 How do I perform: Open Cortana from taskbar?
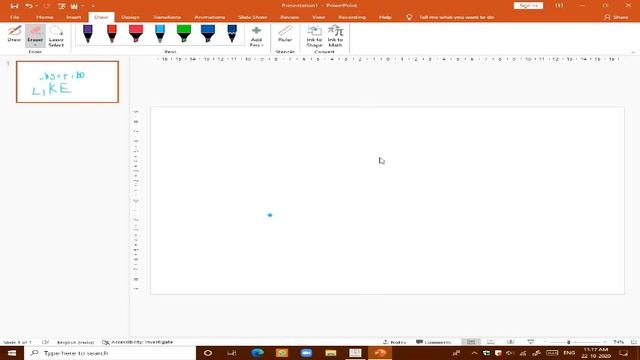208,353
